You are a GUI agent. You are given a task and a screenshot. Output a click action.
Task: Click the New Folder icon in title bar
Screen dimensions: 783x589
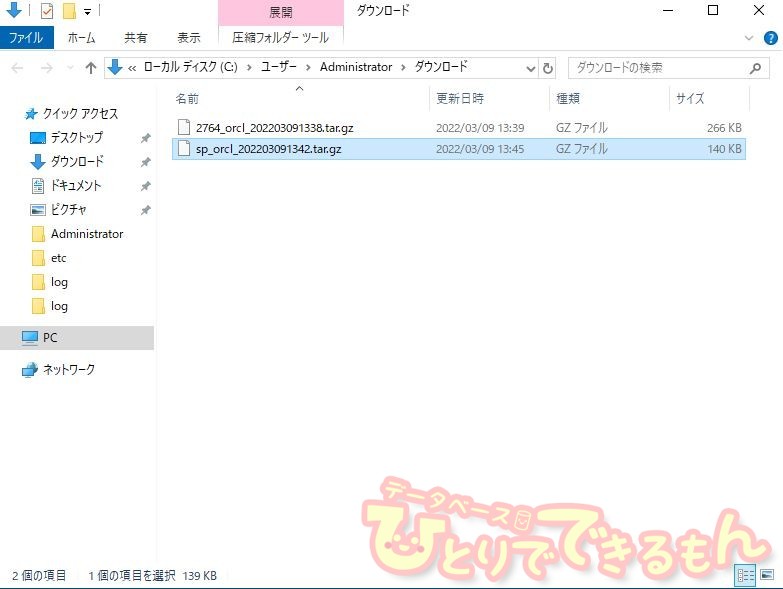[x=69, y=11]
